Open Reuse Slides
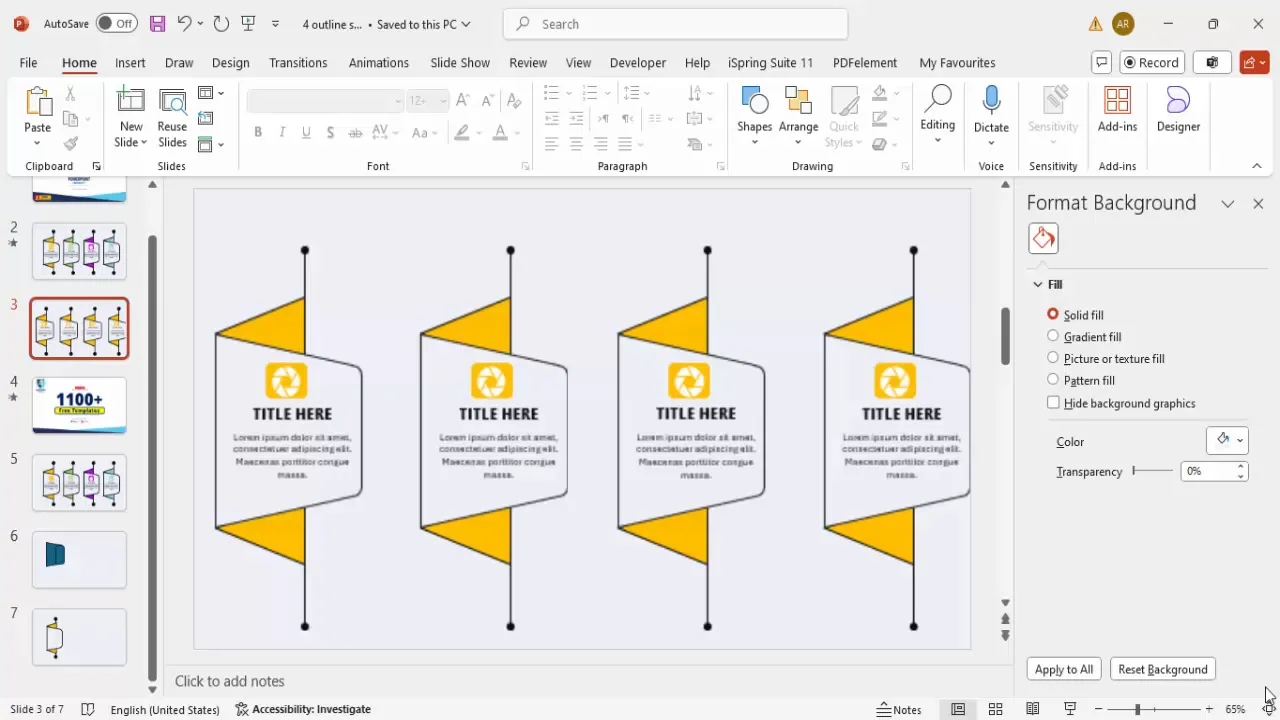The width and height of the screenshot is (1280, 720). coord(172,117)
